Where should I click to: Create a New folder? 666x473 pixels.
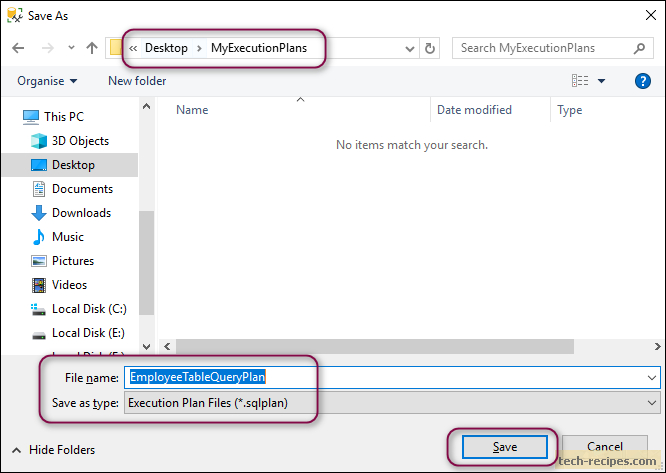point(137,81)
